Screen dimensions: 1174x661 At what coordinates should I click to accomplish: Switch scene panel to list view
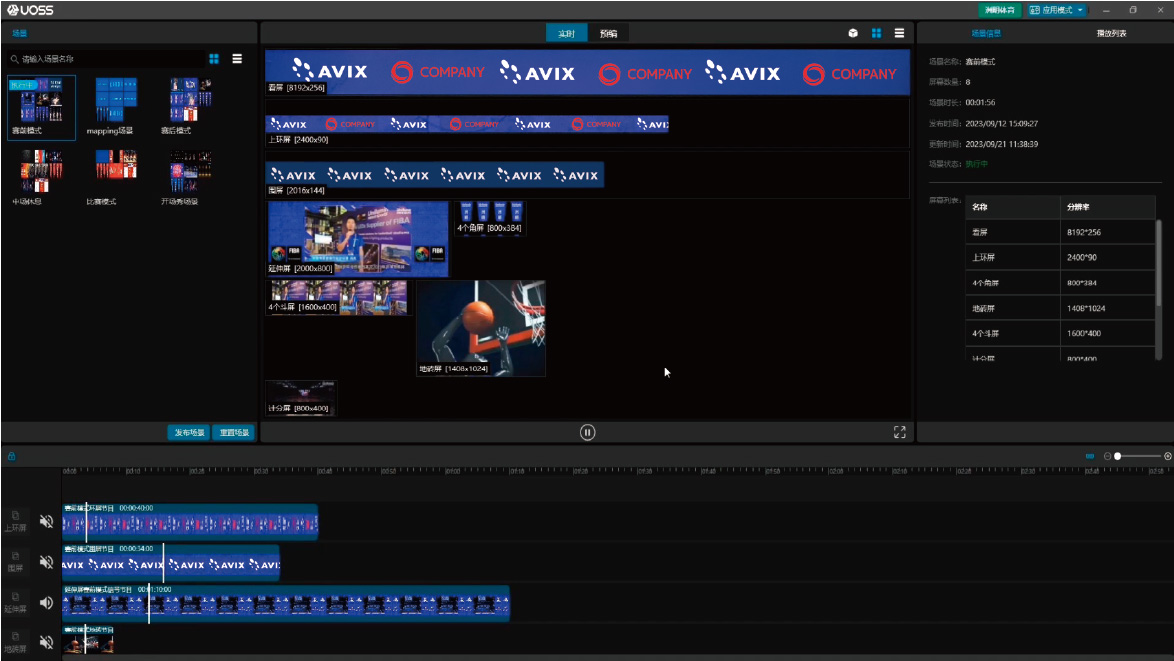(237, 59)
